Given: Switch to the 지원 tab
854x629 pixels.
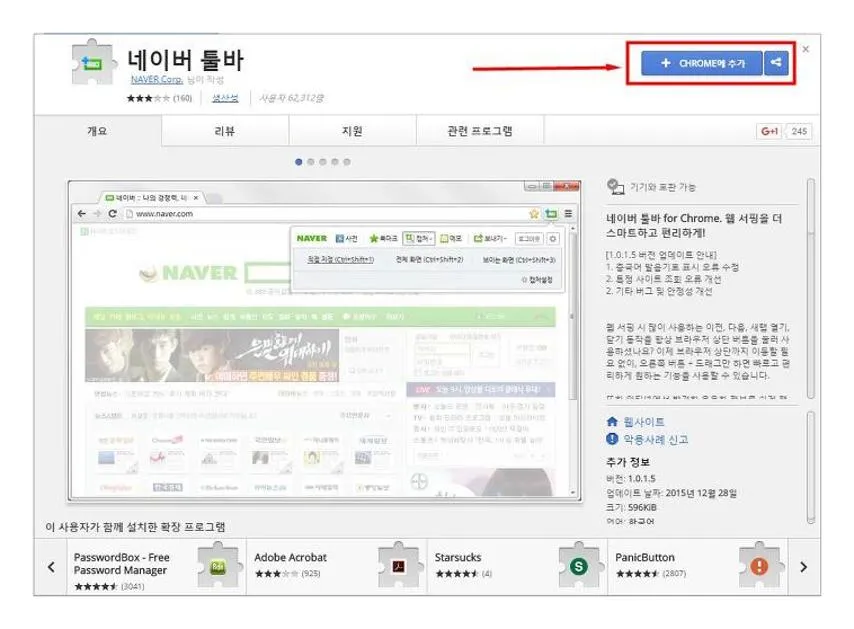Looking at the screenshot, I should click(352, 131).
